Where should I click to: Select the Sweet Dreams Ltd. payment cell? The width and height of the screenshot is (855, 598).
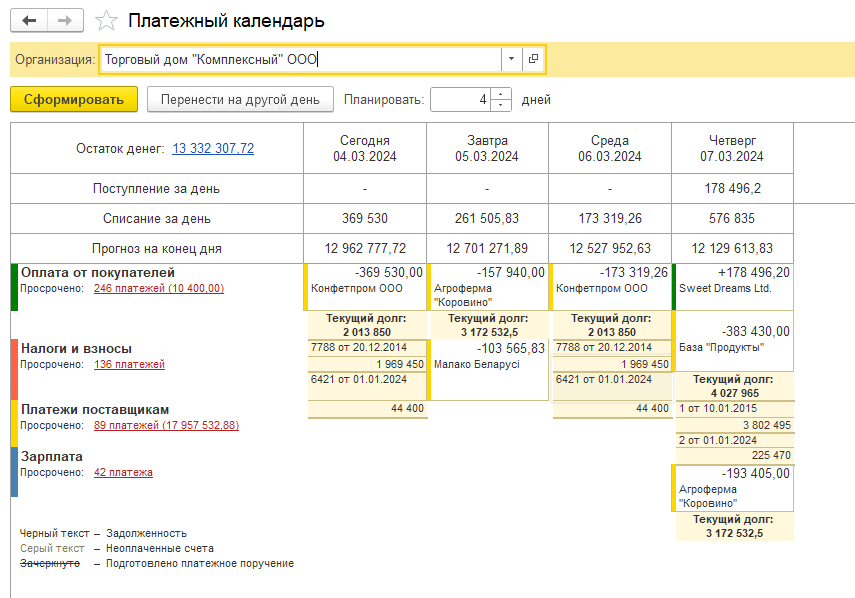[x=733, y=286]
